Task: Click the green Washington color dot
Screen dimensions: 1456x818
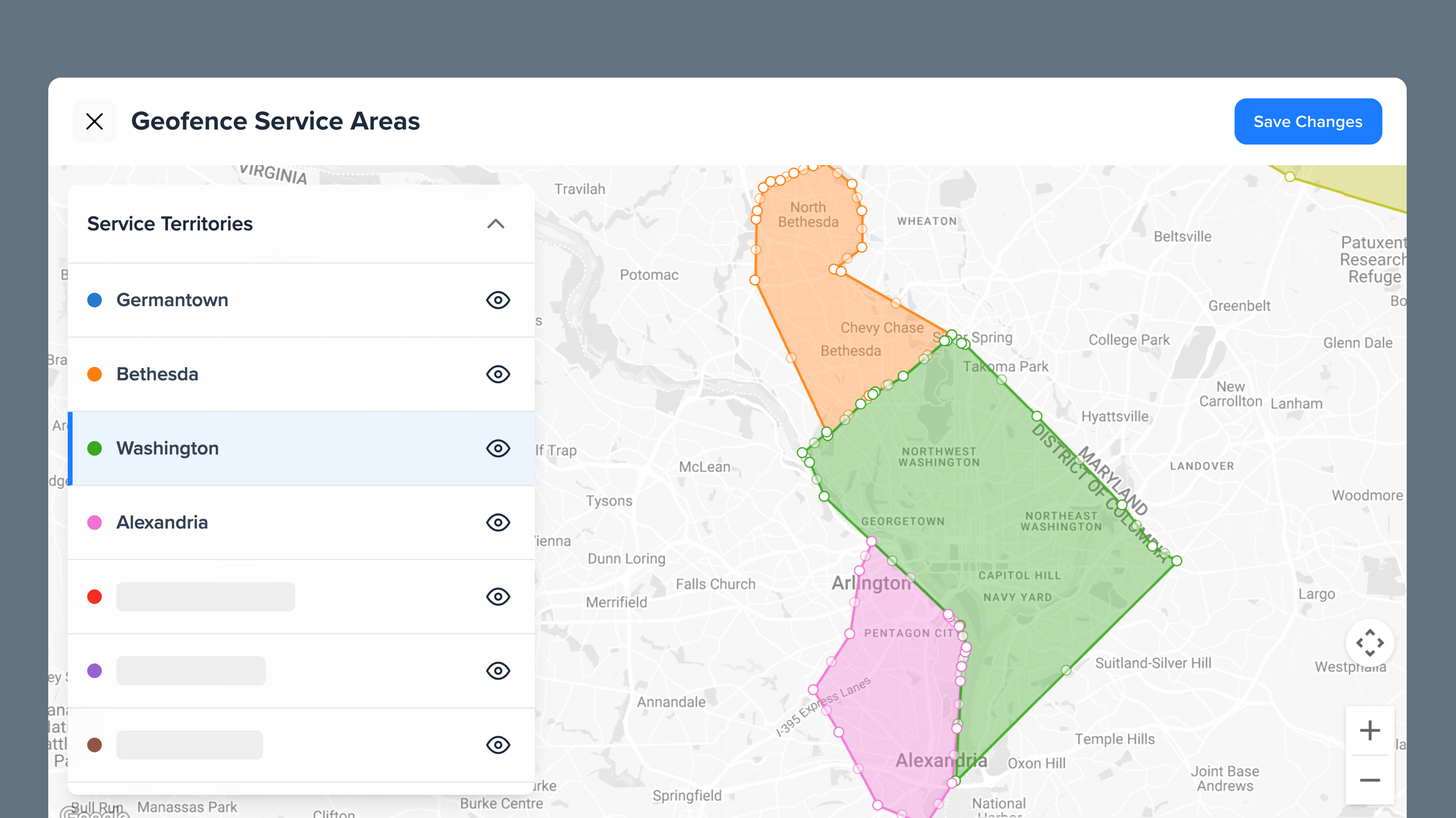Action: coord(94,448)
